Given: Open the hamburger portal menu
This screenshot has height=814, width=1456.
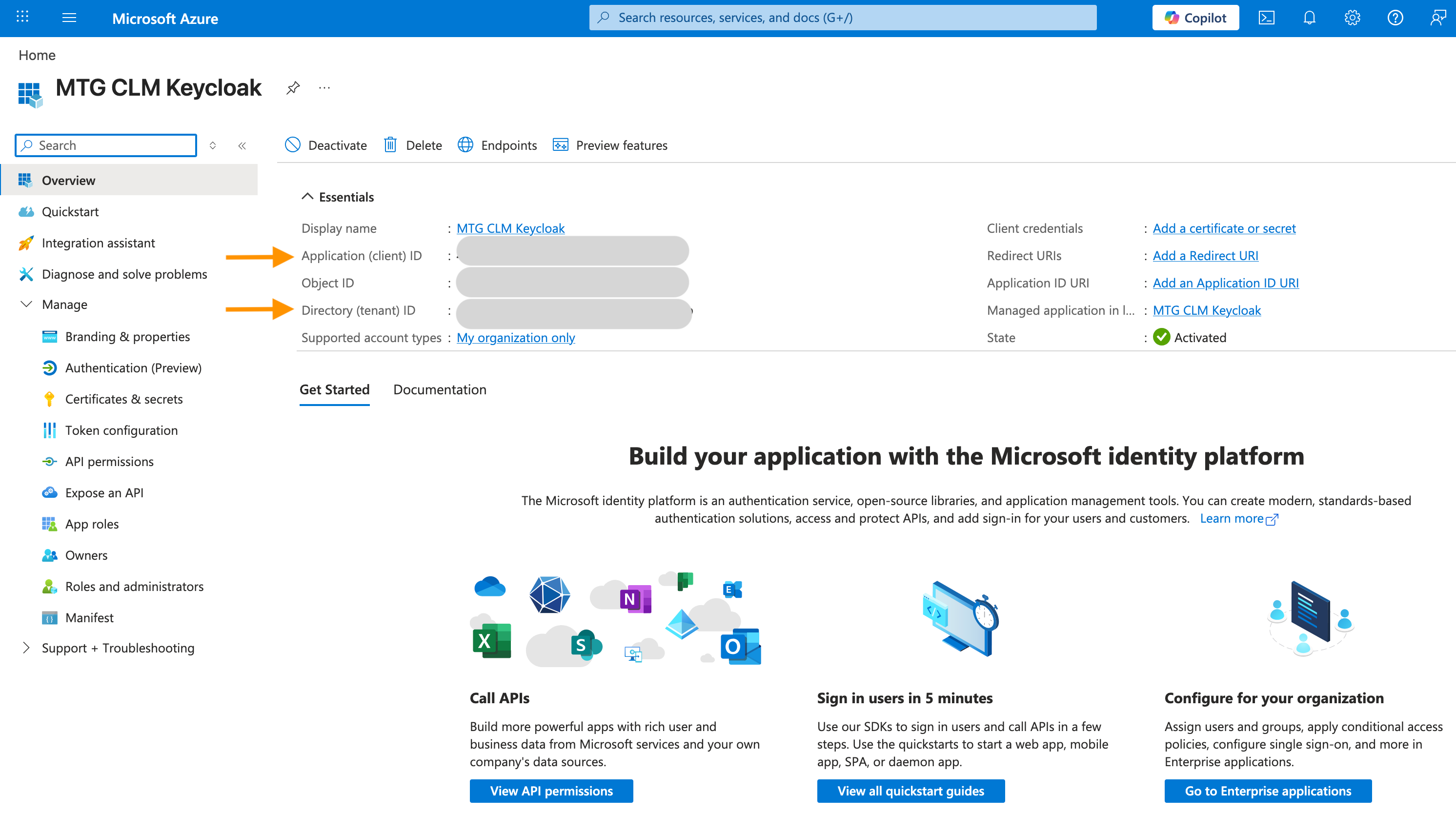Looking at the screenshot, I should 69,18.
